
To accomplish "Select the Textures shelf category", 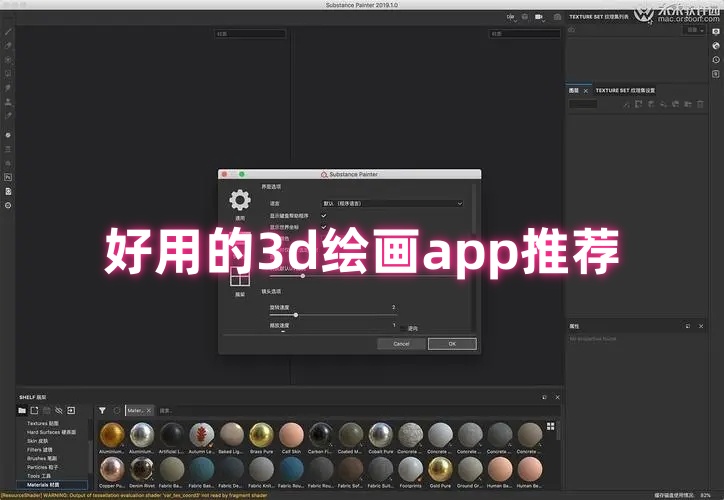I will (42, 423).
